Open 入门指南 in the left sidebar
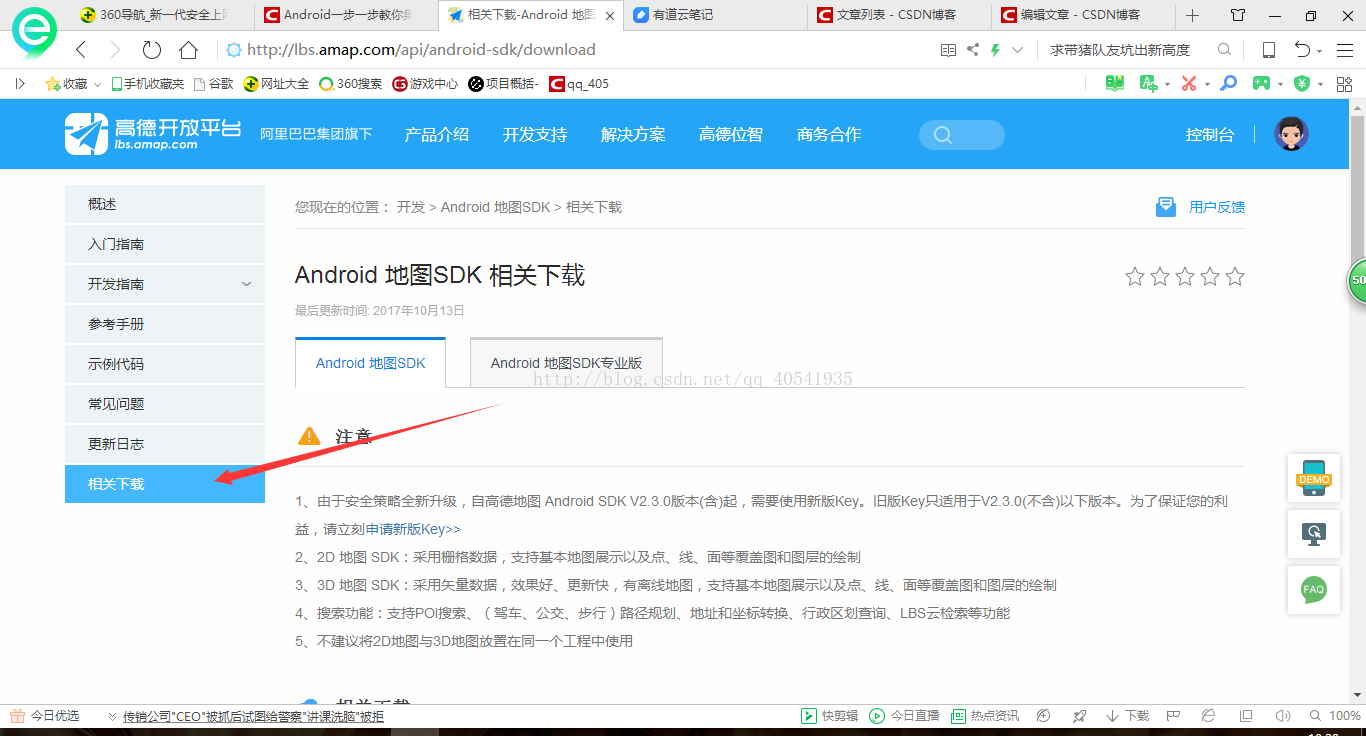This screenshot has height=736, width=1366. tap(165, 244)
